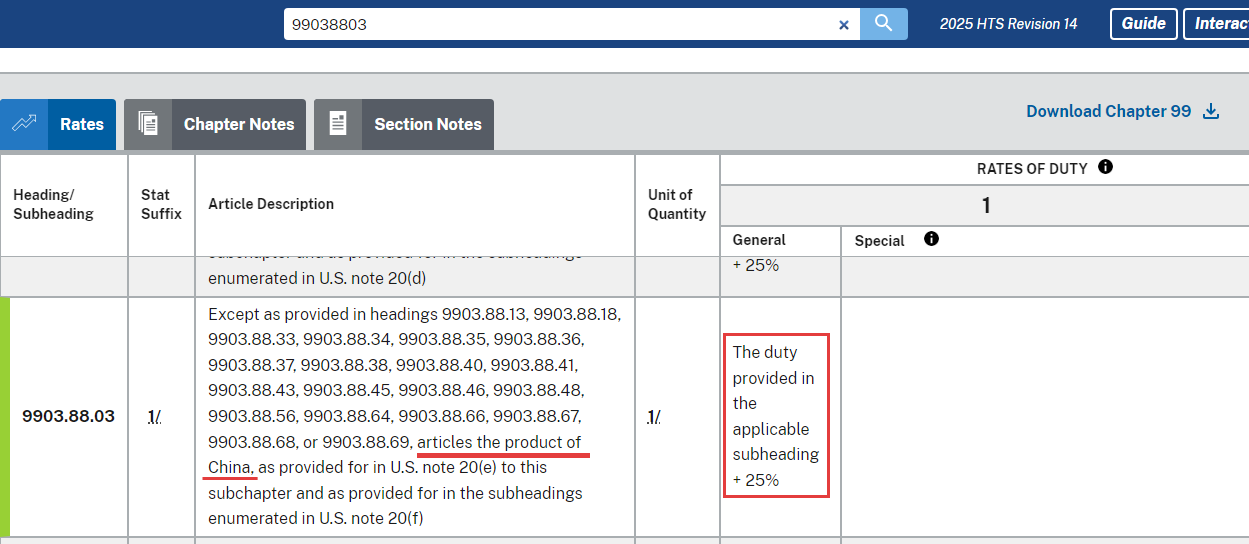Screen dimensions: 1249x544
Task: Select heading 9903.88.03 in the table
Action: click(68, 416)
